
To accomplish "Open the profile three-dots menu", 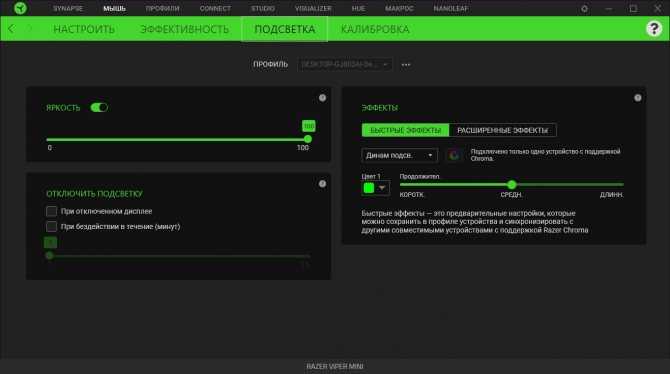I will (406, 65).
